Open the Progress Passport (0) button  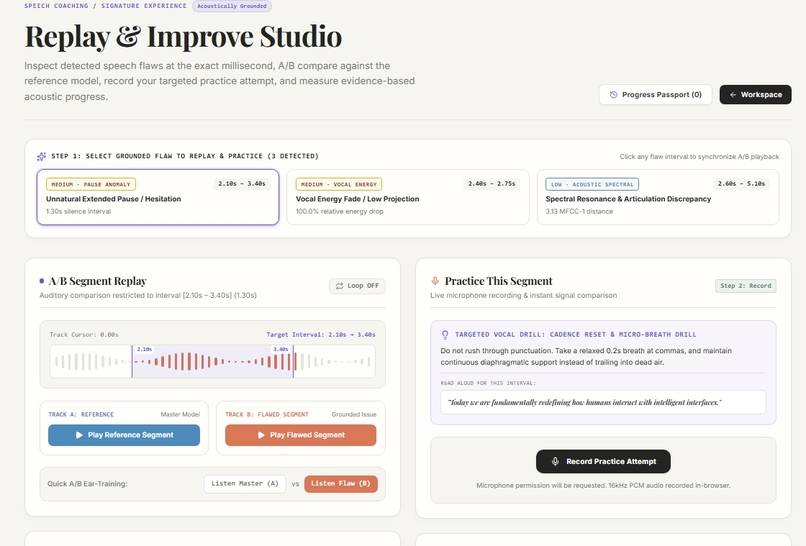[655, 95]
